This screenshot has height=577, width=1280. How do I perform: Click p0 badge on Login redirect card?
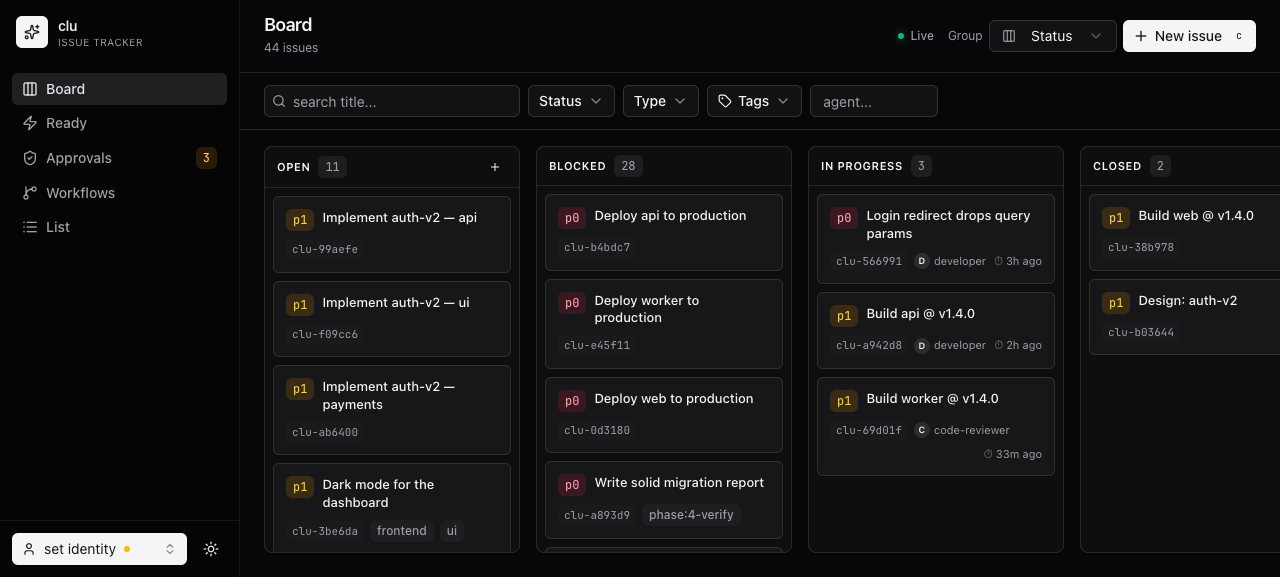click(x=844, y=217)
